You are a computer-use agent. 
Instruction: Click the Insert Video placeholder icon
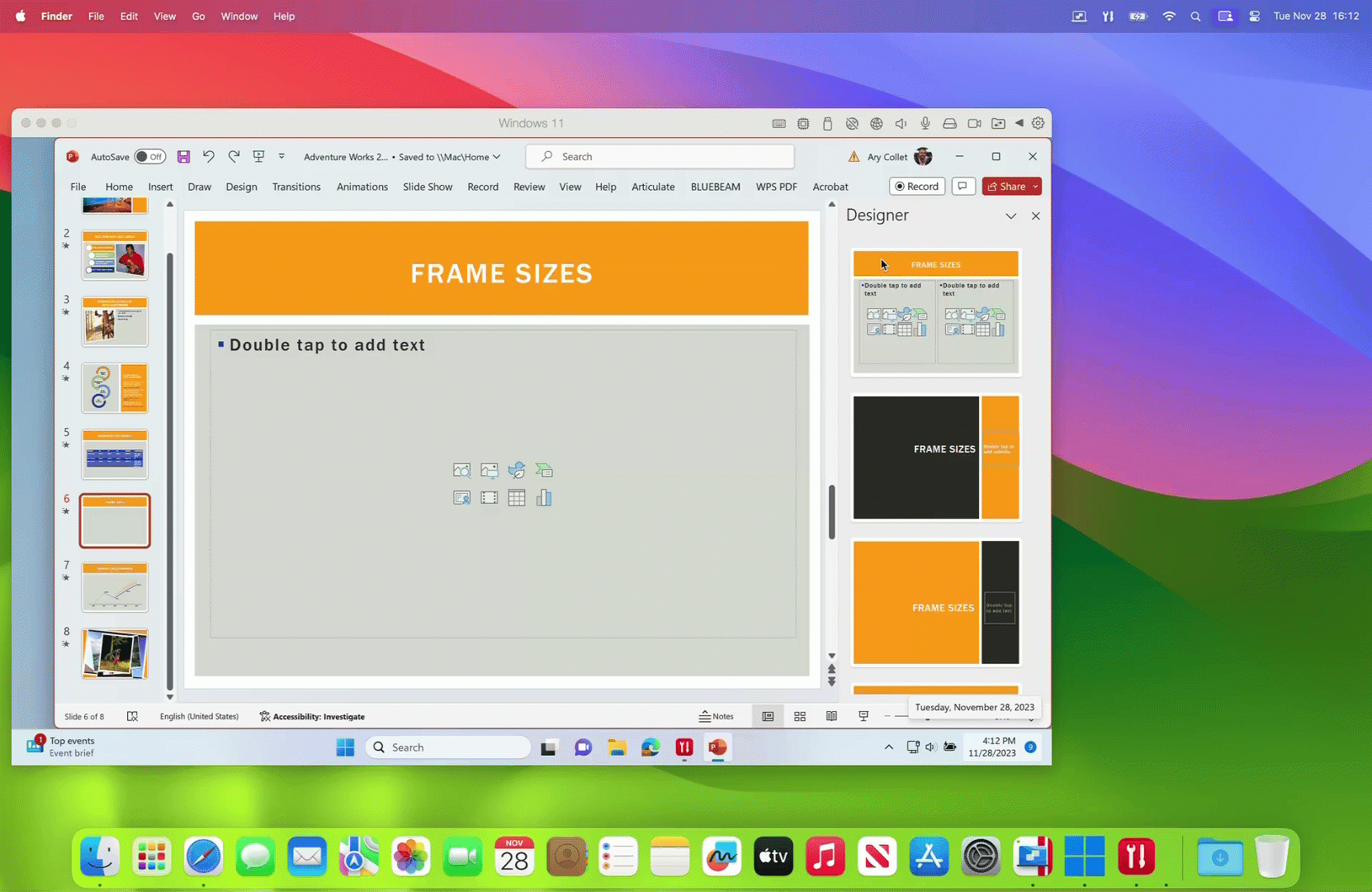point(490,498)
